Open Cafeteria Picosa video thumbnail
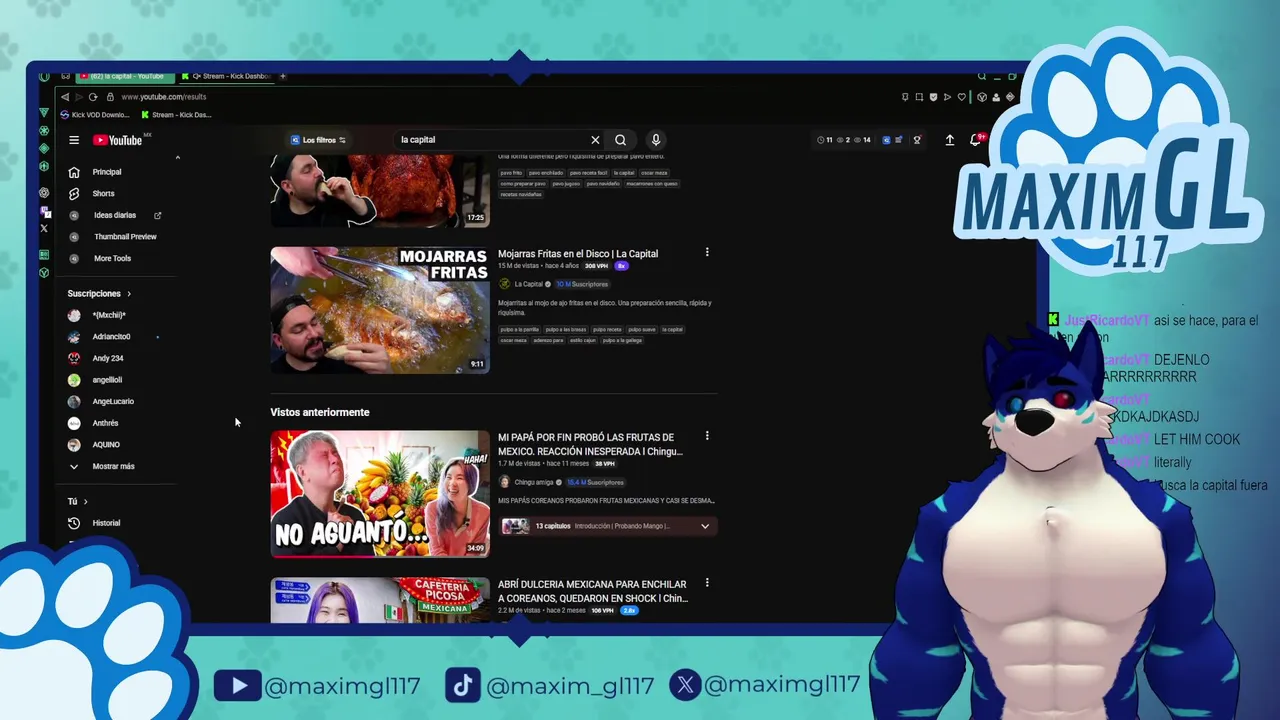The image size is (1280, 720). tap(380, 600)
